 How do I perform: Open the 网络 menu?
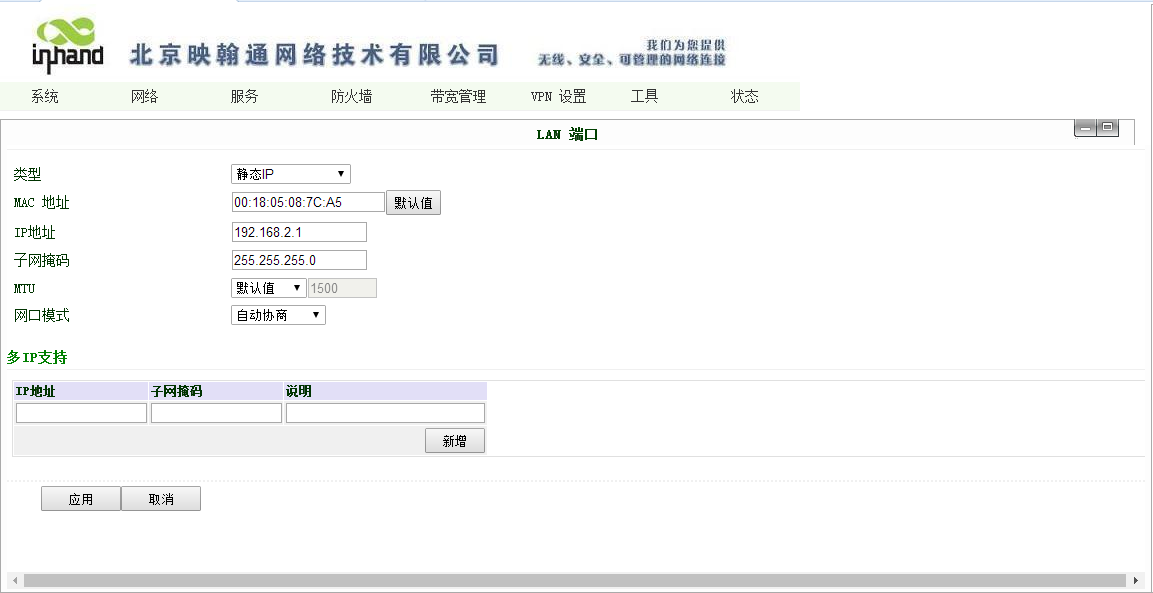pyautogui.click(x=145, y=97)
